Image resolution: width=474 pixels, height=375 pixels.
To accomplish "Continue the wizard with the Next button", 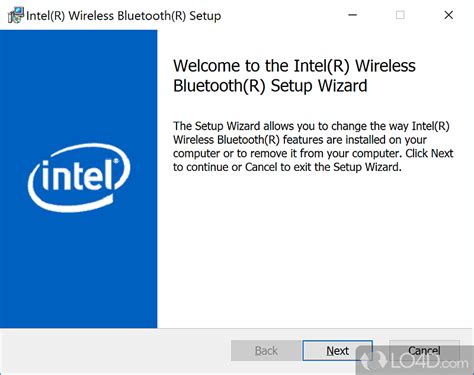I will [337, 351].
